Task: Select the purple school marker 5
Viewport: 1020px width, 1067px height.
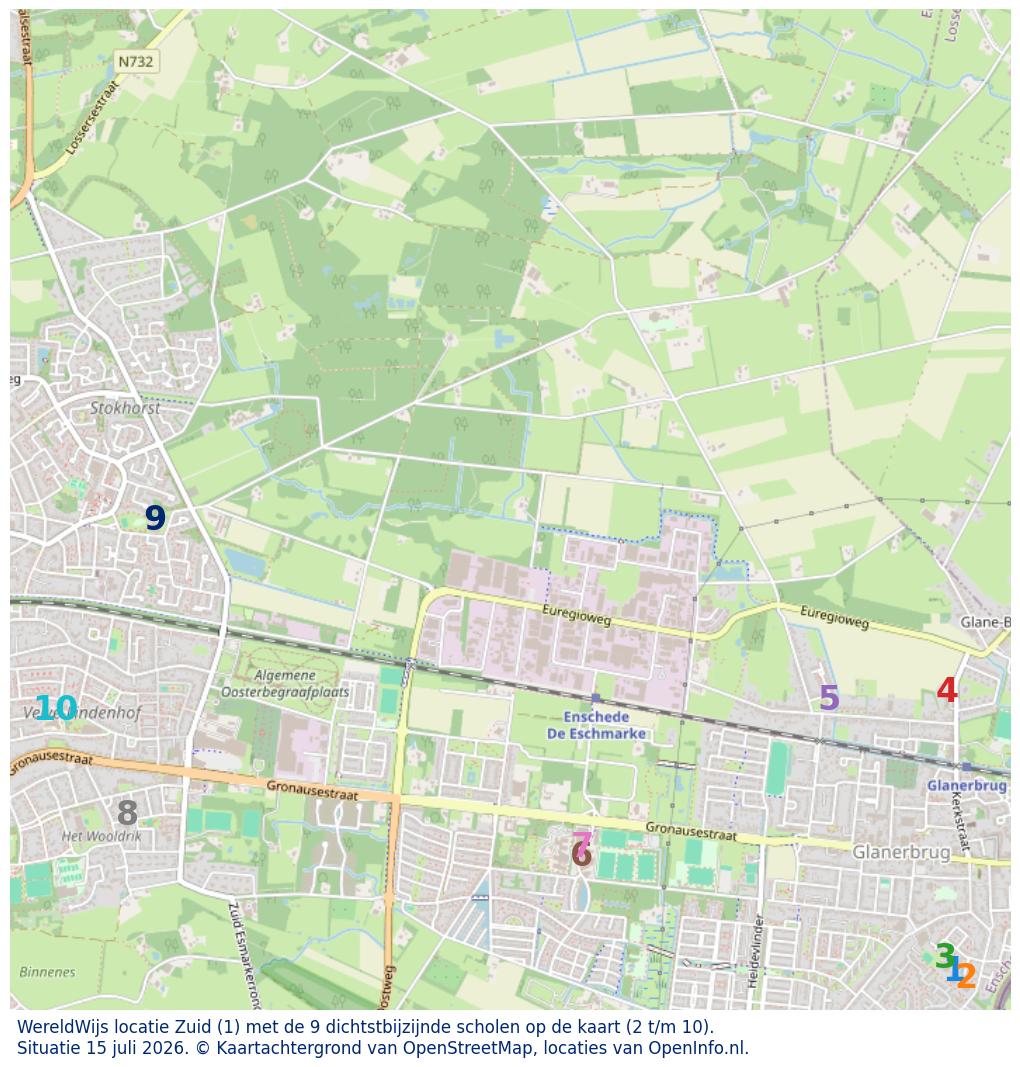Action: [829, 697]
